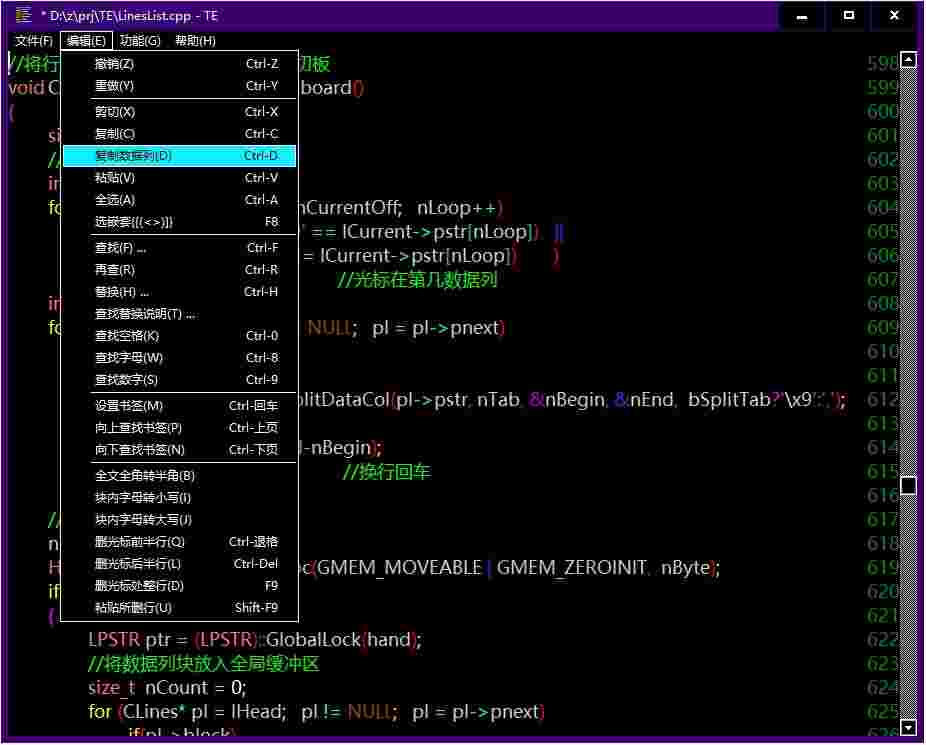Screen dimensions: 926x745
Task: Click the scrollbar up arrow
Action: point(908,60)
